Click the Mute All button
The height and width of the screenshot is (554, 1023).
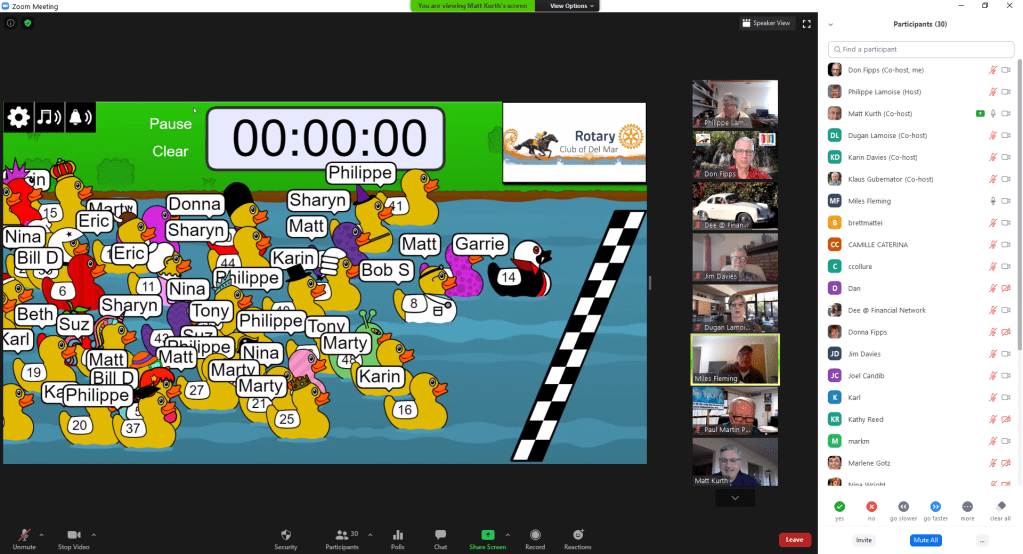point(925,540)
